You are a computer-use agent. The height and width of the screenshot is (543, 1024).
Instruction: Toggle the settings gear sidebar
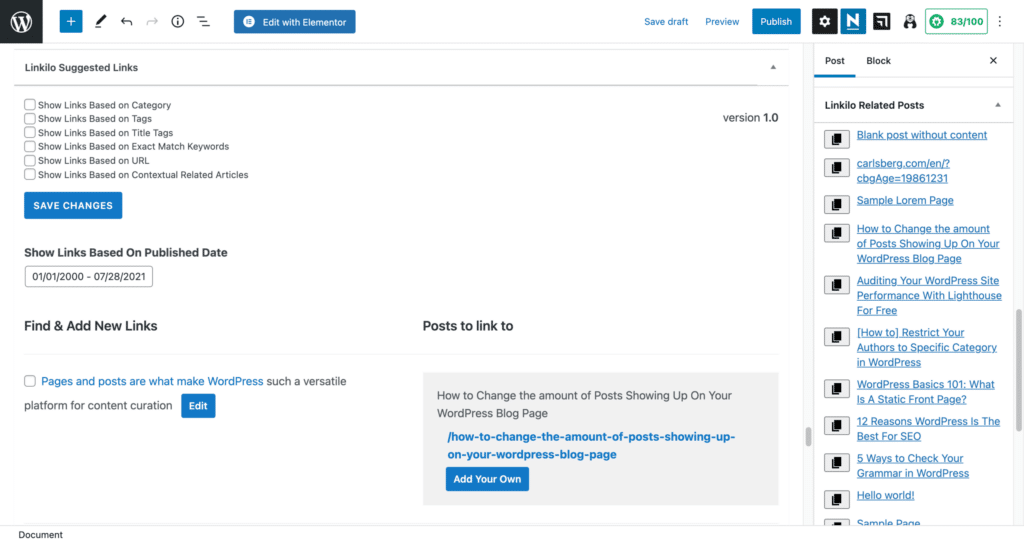(x=824, y=22)
